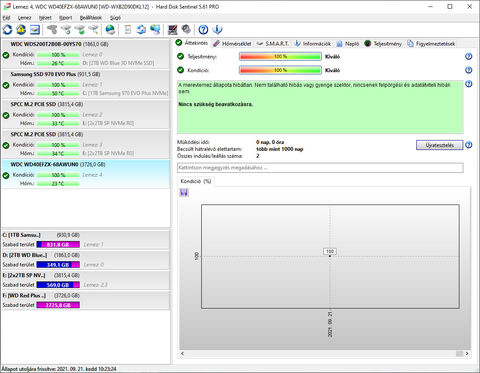The width and height of the screenshot is (480, 373).
Task: Switch to the Teljesítmény tab
Action: [x=383, y=44]
